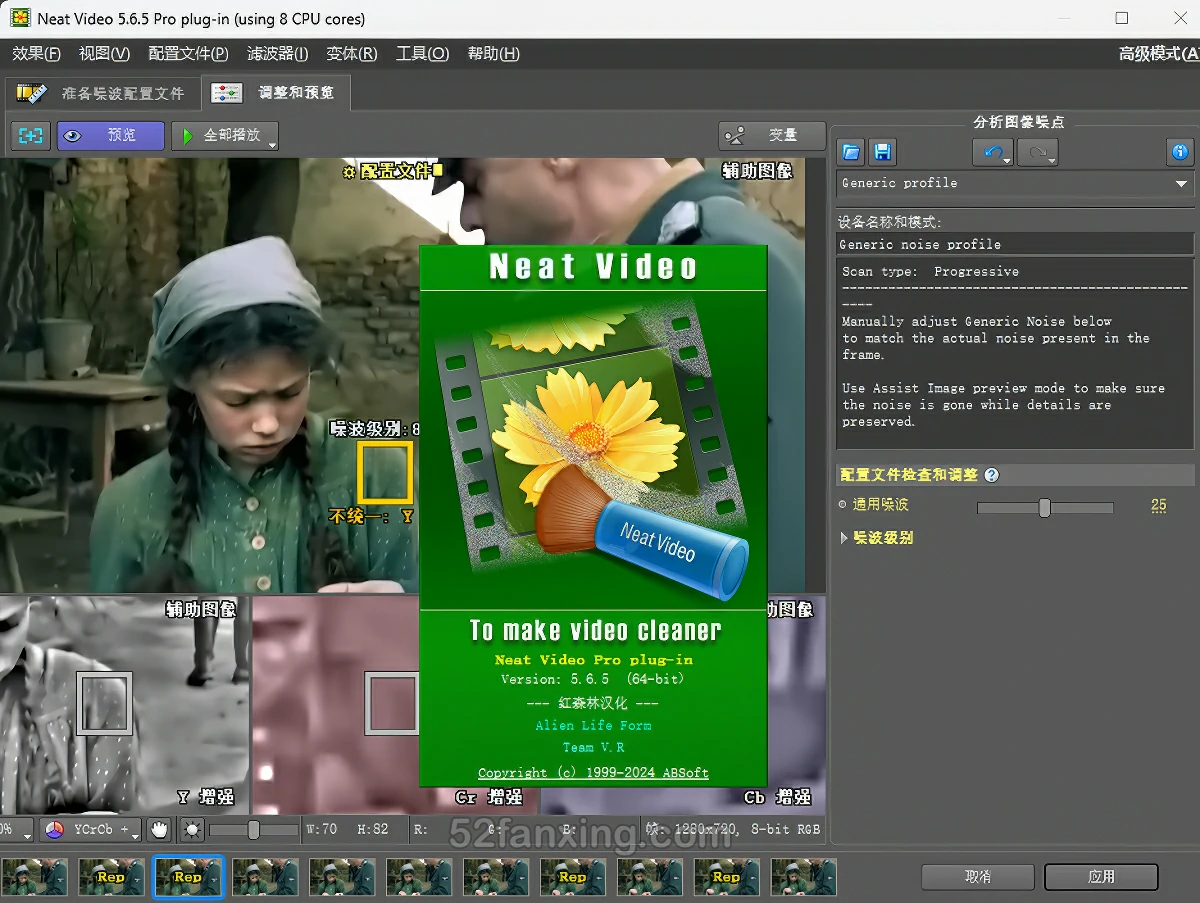Adjust the brightness slider in bottom toolbar
Image resolution: width=1200 pixels, height=903 pixels.
click(254, 829)
